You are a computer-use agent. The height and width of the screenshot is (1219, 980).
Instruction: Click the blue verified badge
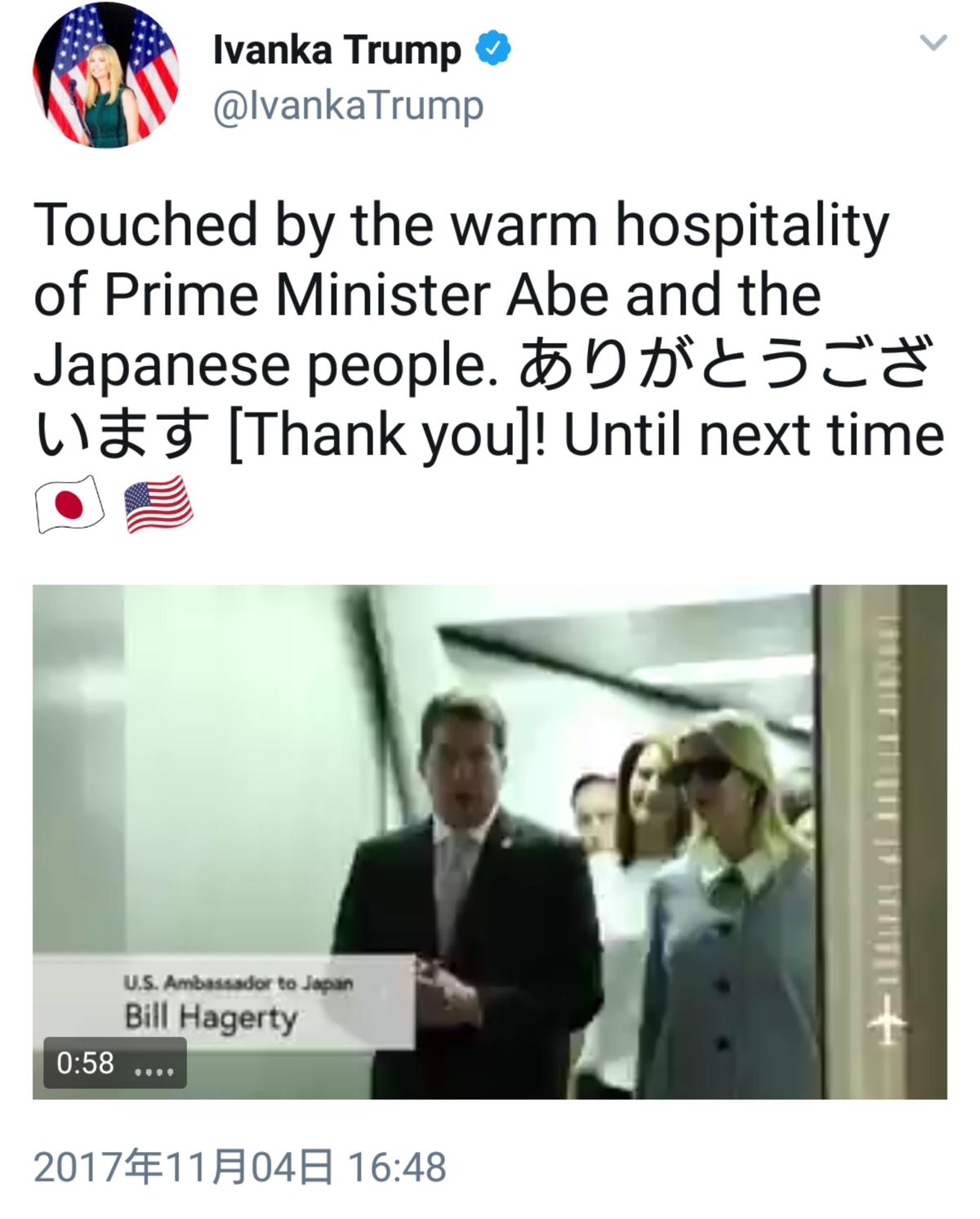coord(493,49)
